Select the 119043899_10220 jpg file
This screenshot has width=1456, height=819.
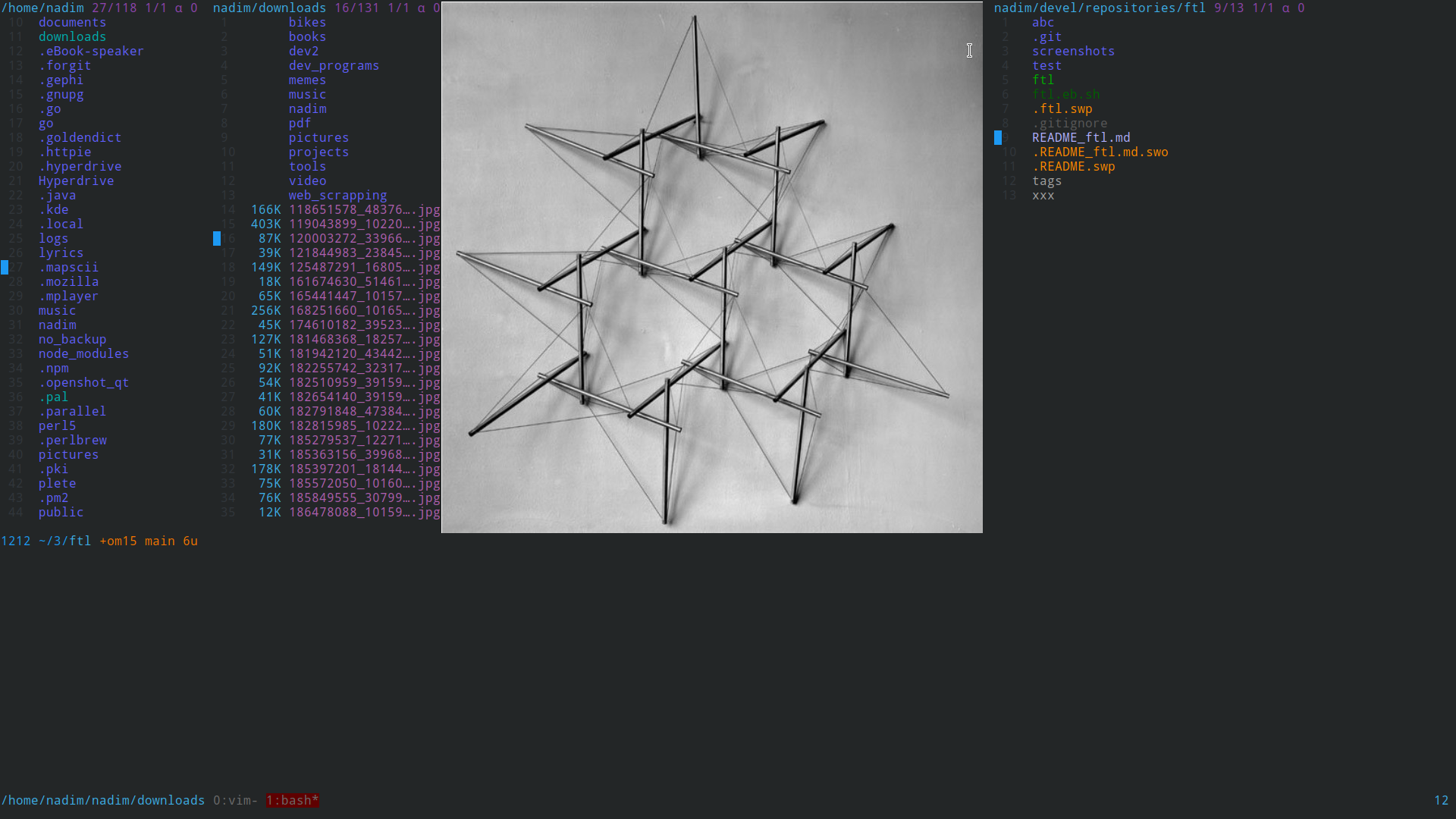point(364,224)
